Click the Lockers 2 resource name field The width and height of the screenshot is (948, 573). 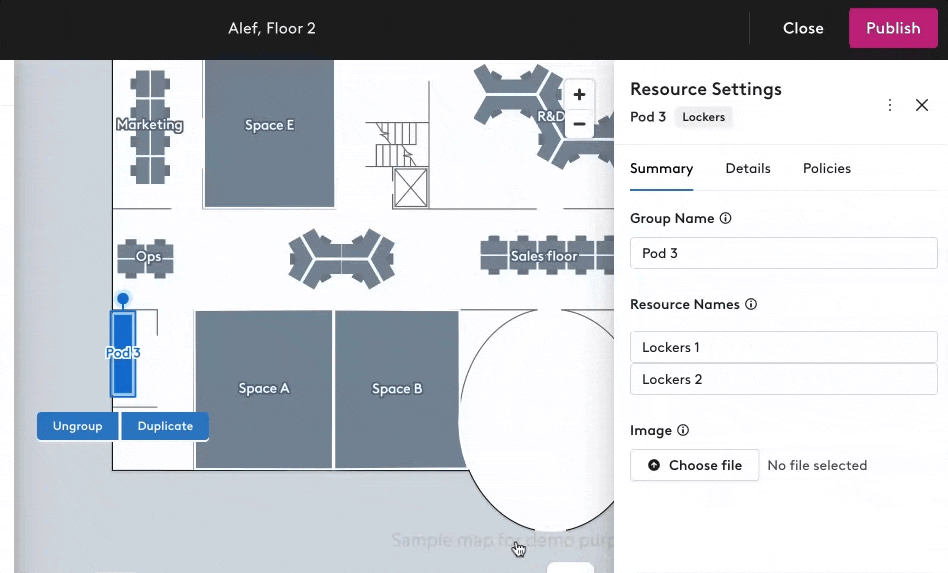tap(784, 379)
